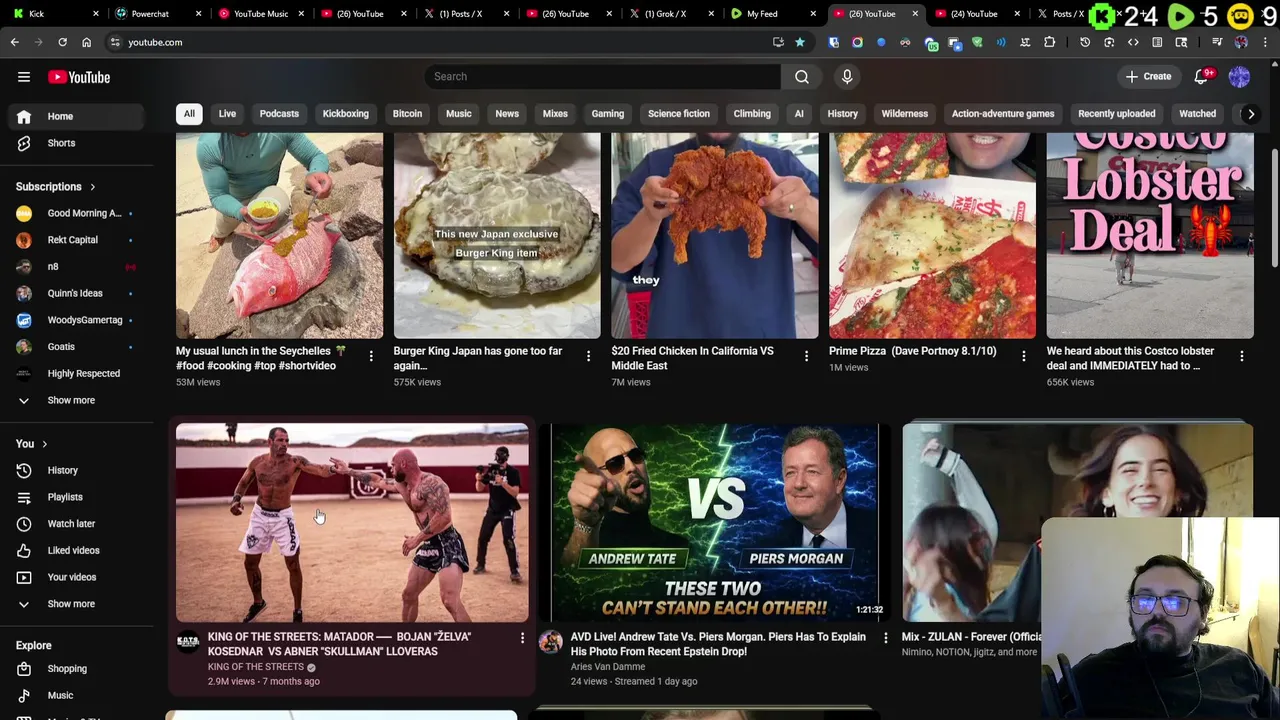1280x720 pixels.
Task: Select the Recently uploaded chip
Action: pyautogui.click(x=1116, y=114)
